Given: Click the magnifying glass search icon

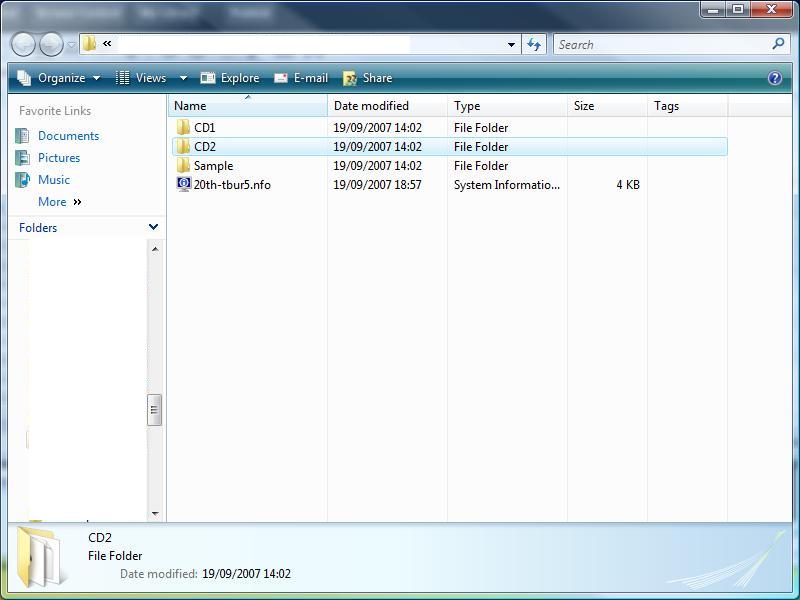Looking at the screenshot, I should click(778, 44).
